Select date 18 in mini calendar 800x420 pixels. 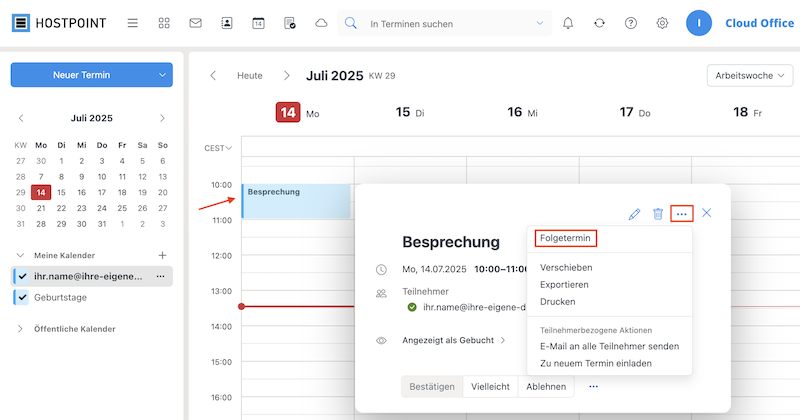pos(122,192)
